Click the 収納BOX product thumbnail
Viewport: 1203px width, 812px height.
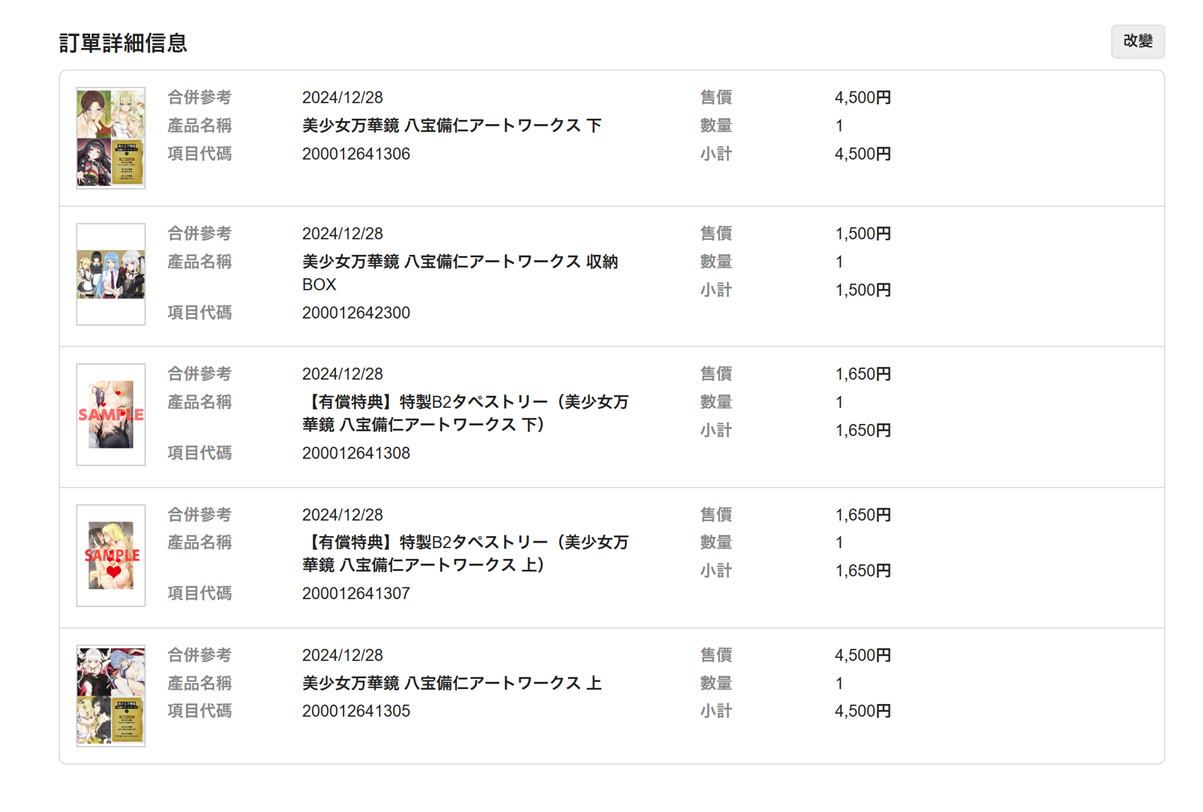click(111, 274)
